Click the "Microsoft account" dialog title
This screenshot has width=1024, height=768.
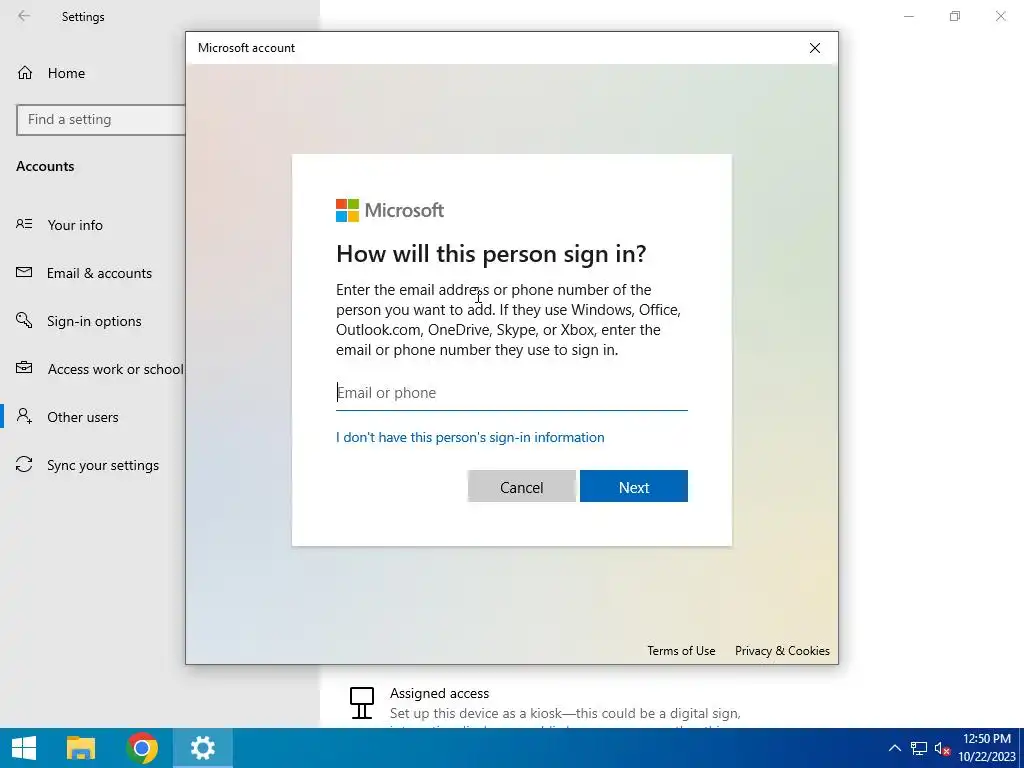coord(246,48)
